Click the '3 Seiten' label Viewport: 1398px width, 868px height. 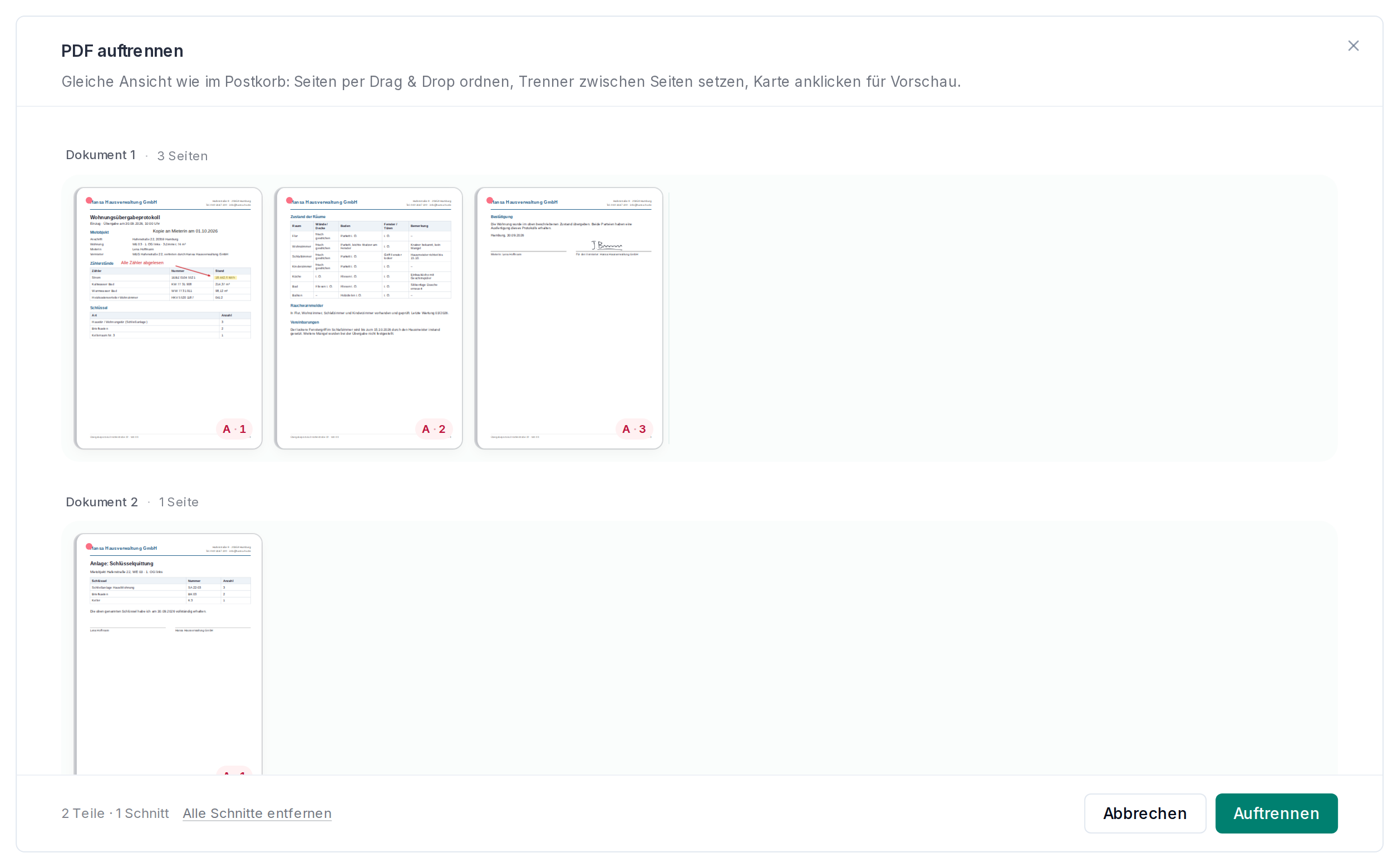183,156
